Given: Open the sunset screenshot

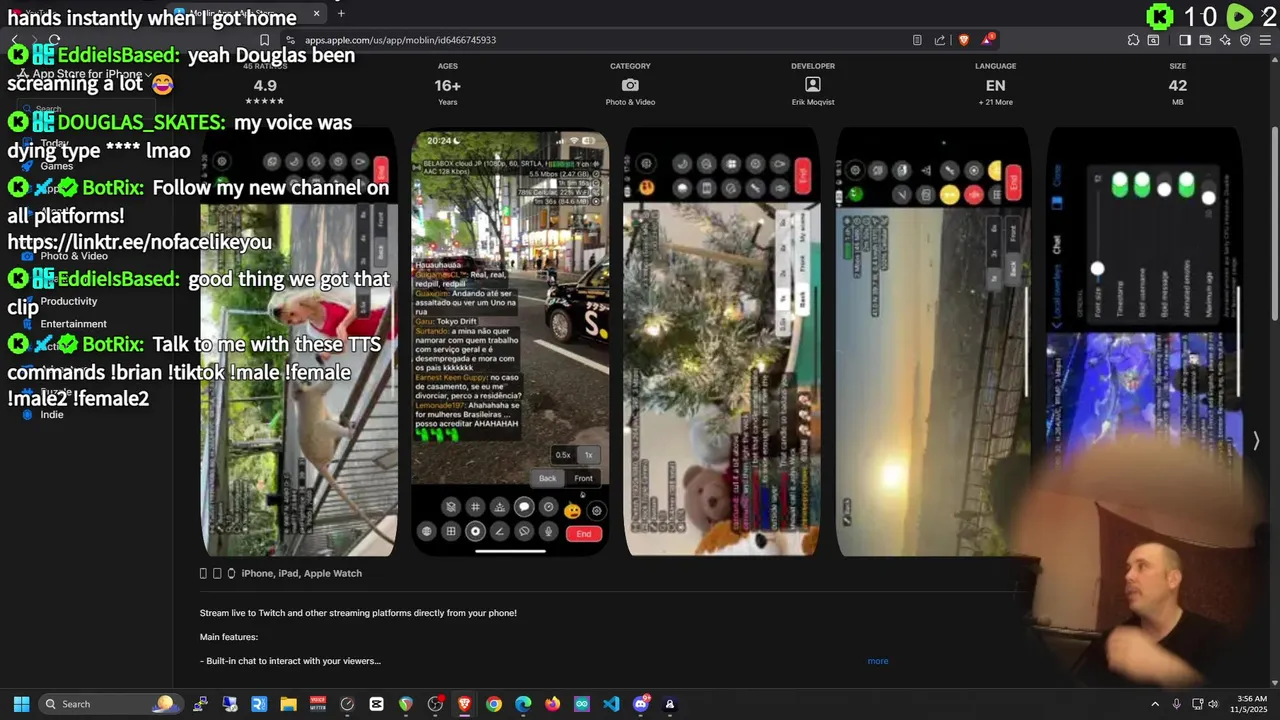Looking at the screenshot, I should pos(933,342).
